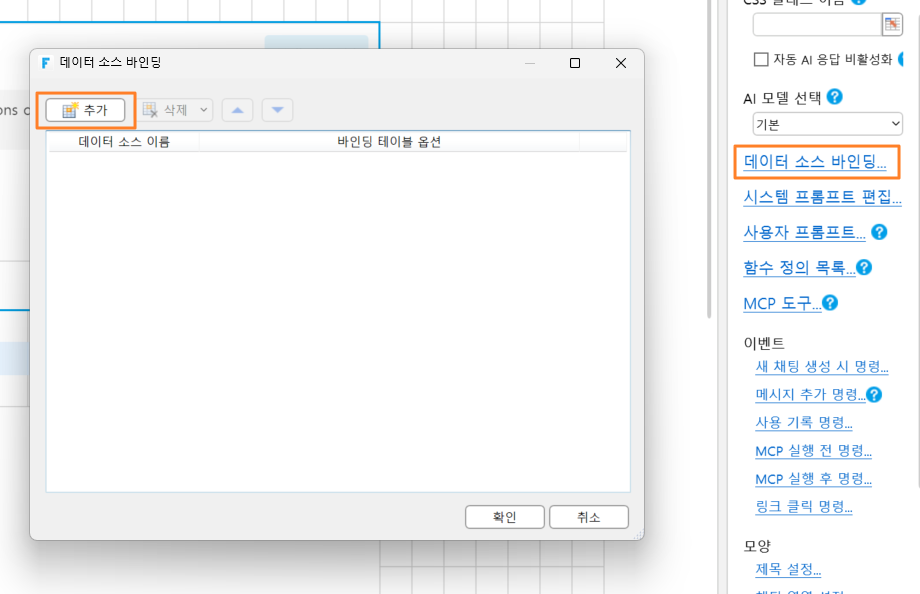The height and width of the screenshot is (594, 920).
Task: Close the 데이터 소스 바인딩 dialog
Action: coord(621,63)
